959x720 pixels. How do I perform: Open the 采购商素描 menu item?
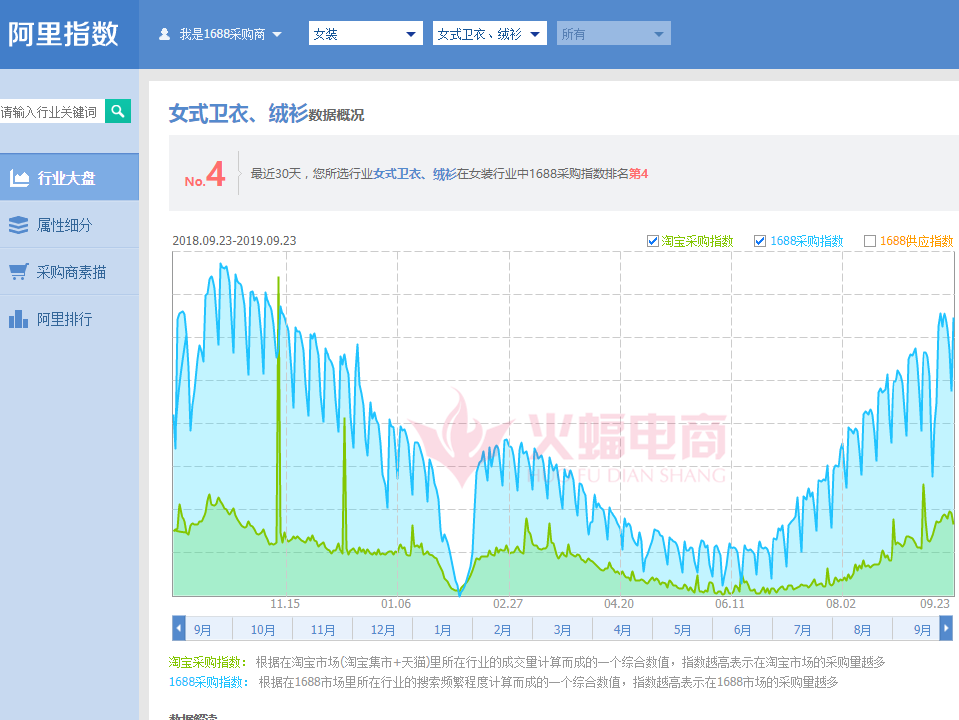69,272
